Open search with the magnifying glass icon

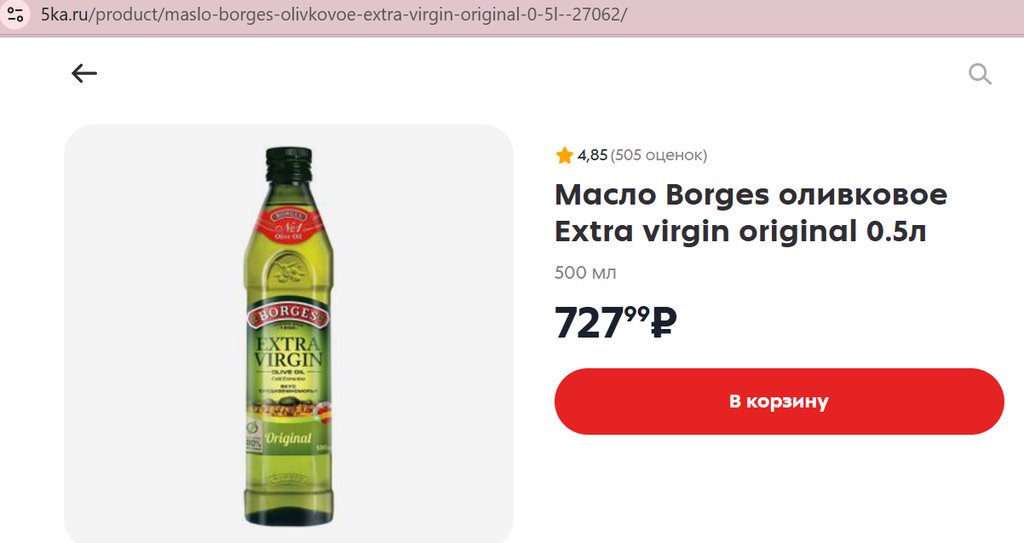click(980, 74)
